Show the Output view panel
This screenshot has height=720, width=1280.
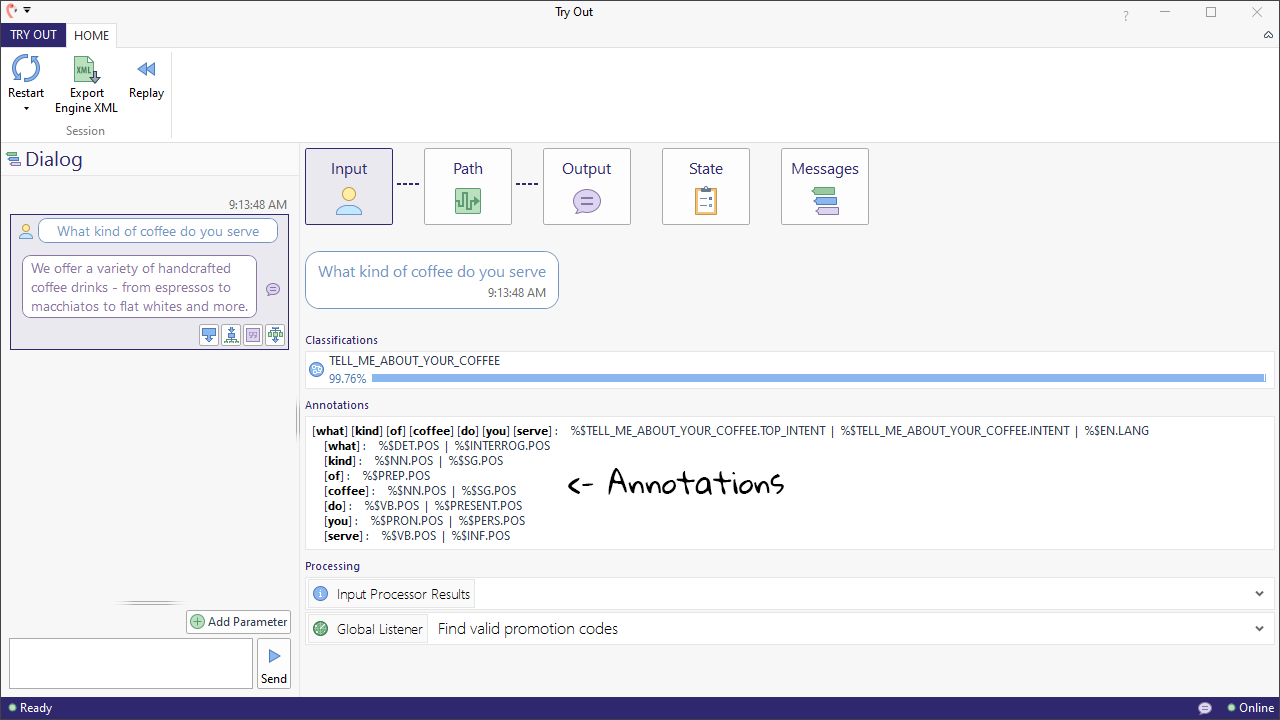586,186
